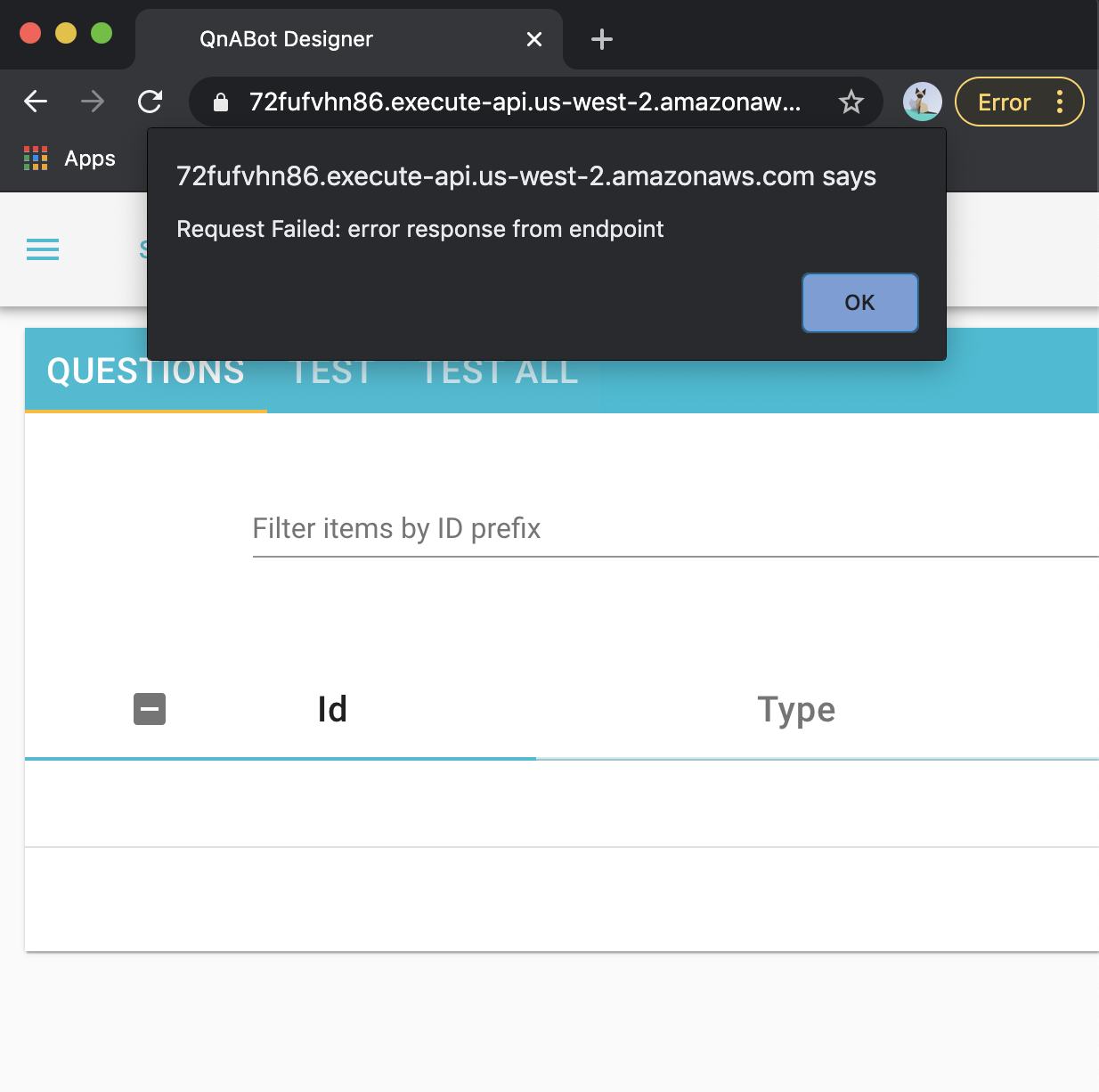Open the site security lock icon
This screenshot has width=1099, height=1092.
[219, 102]
